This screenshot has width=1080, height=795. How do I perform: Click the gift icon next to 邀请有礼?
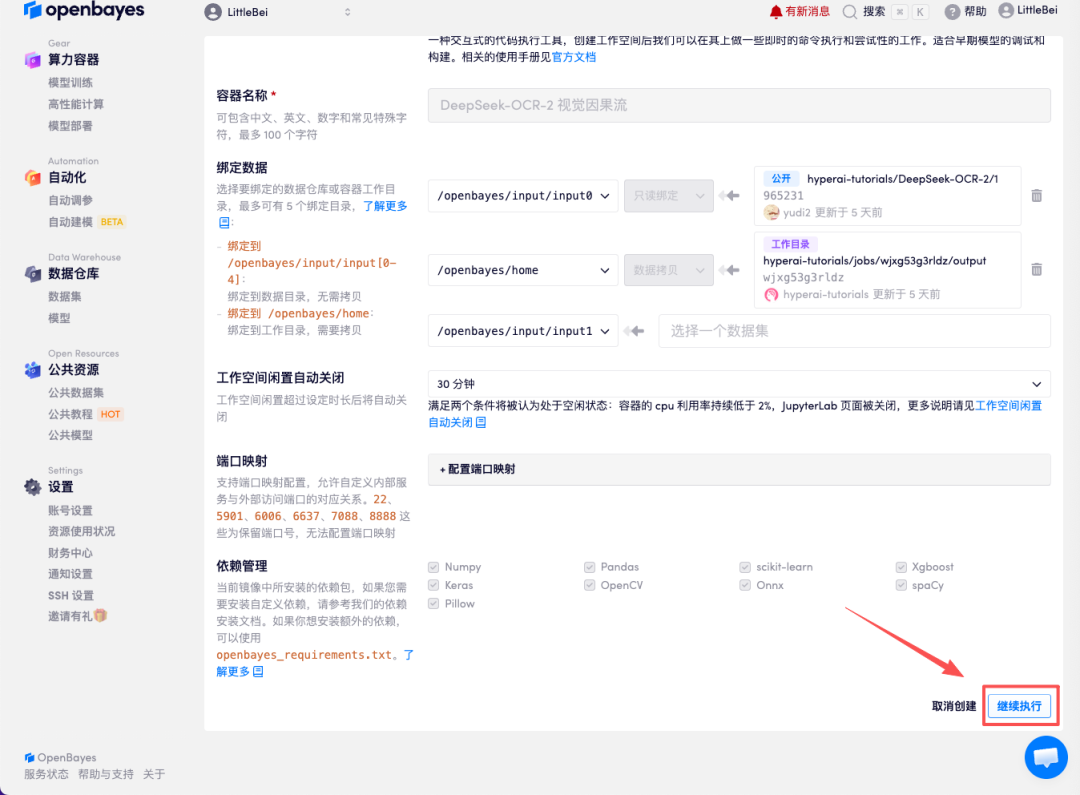click(101, 616)
